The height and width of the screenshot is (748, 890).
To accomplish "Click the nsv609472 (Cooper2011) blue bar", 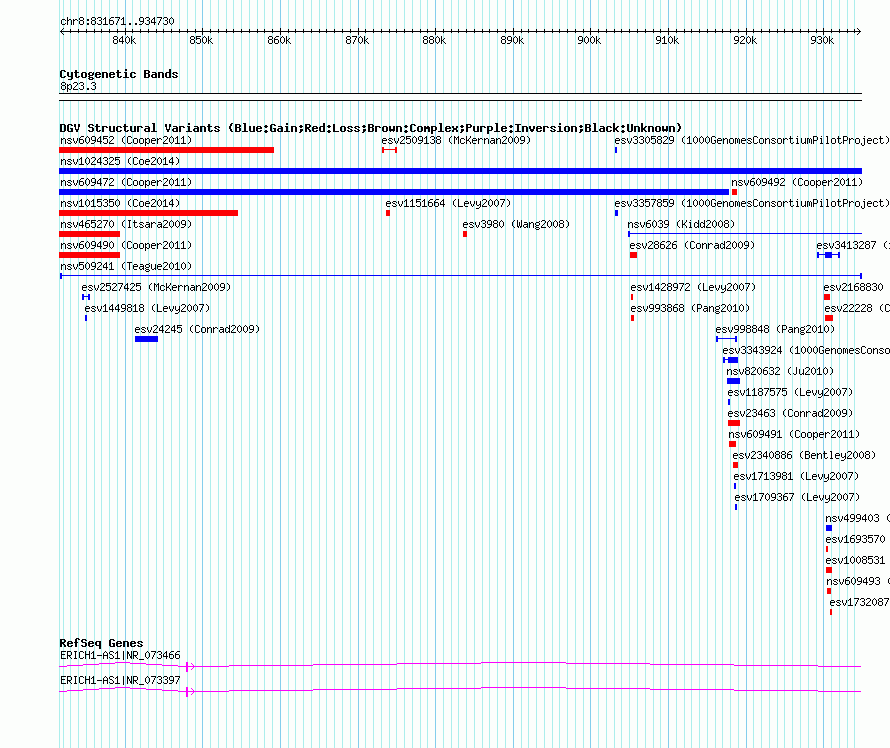I will pyautogui.click(x=394, y=192).
